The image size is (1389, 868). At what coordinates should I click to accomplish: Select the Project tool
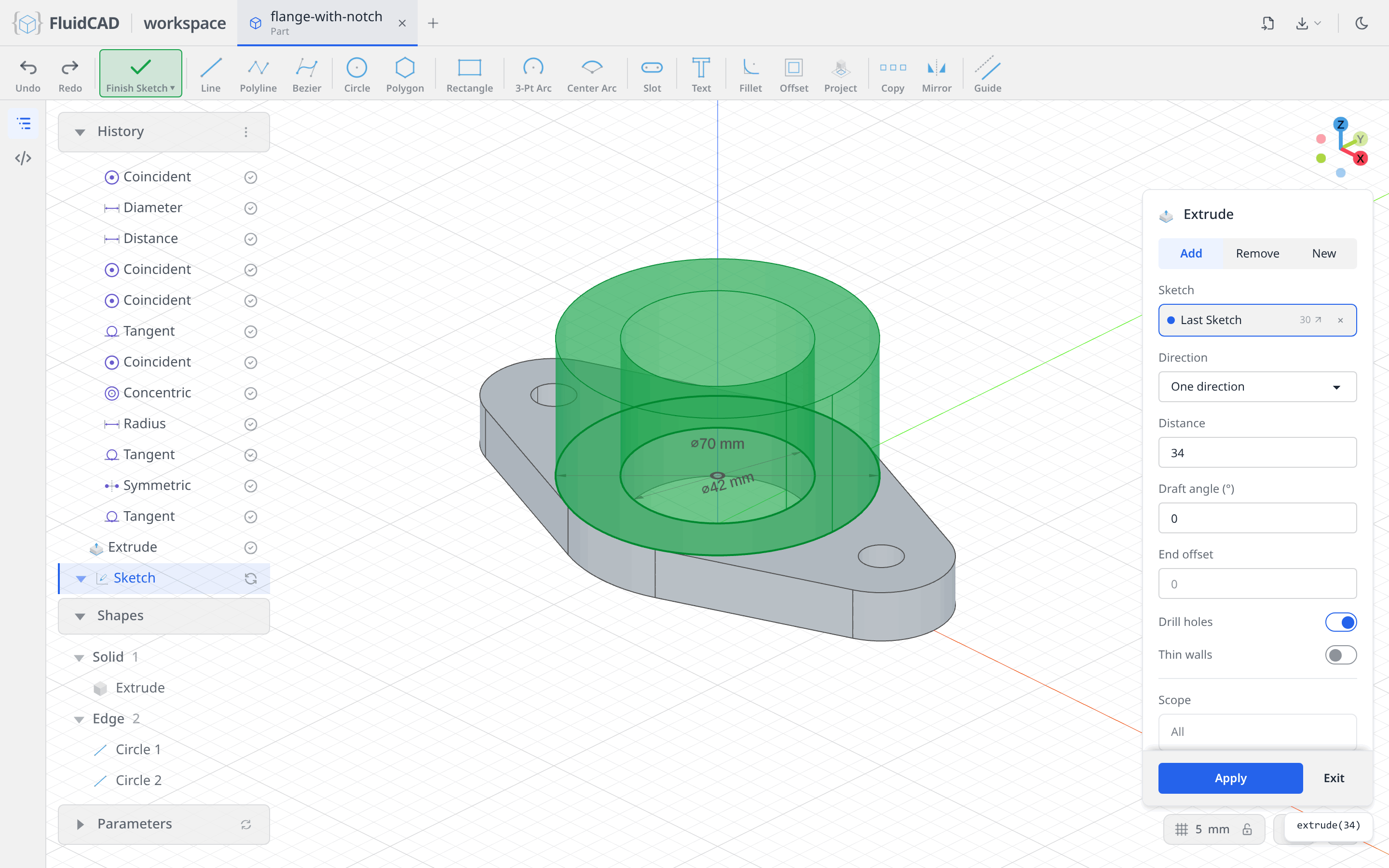(x=840, y=75)
